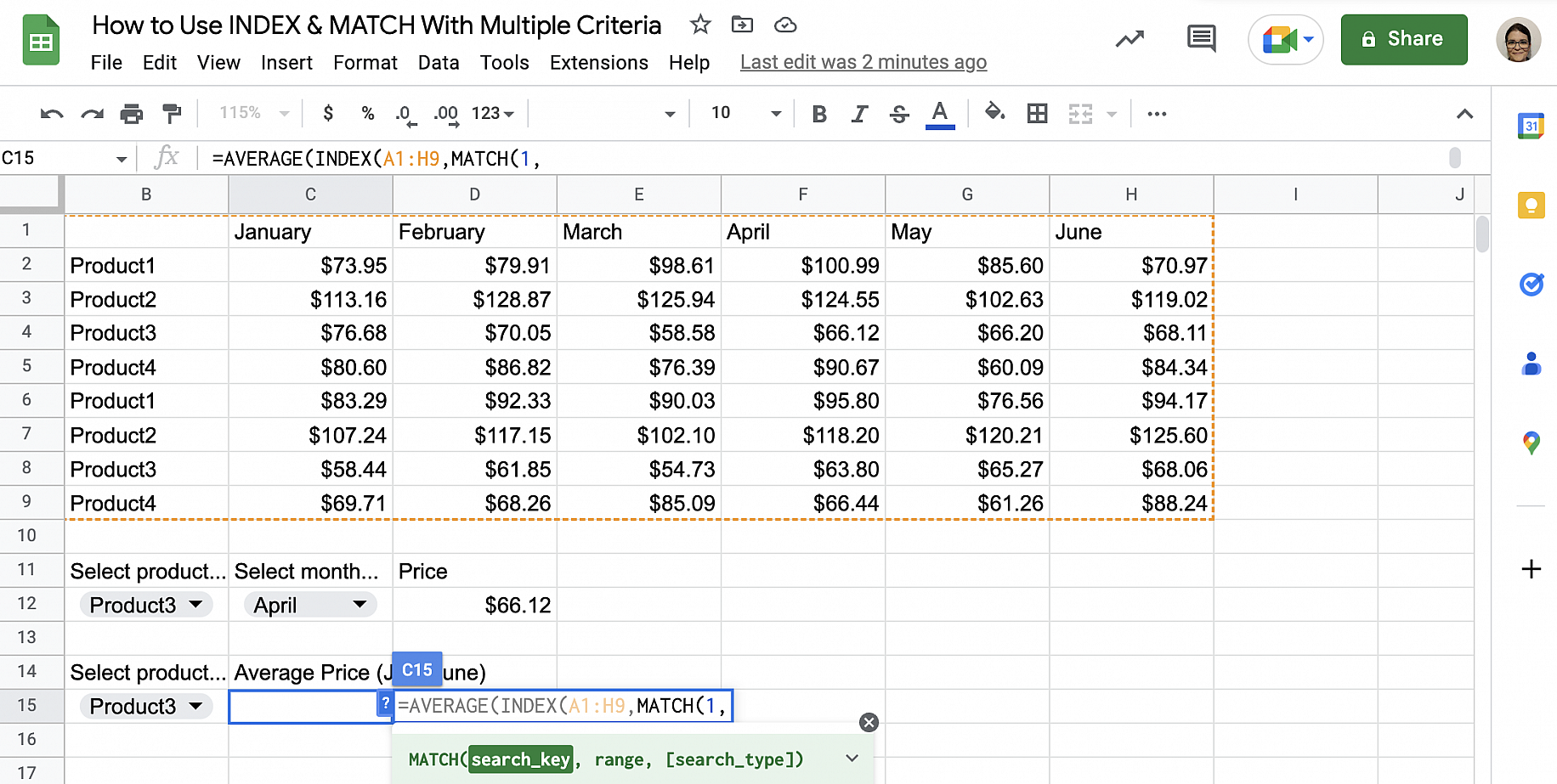Collapse the toolbar with up chevron

[x=1464, y=114]
